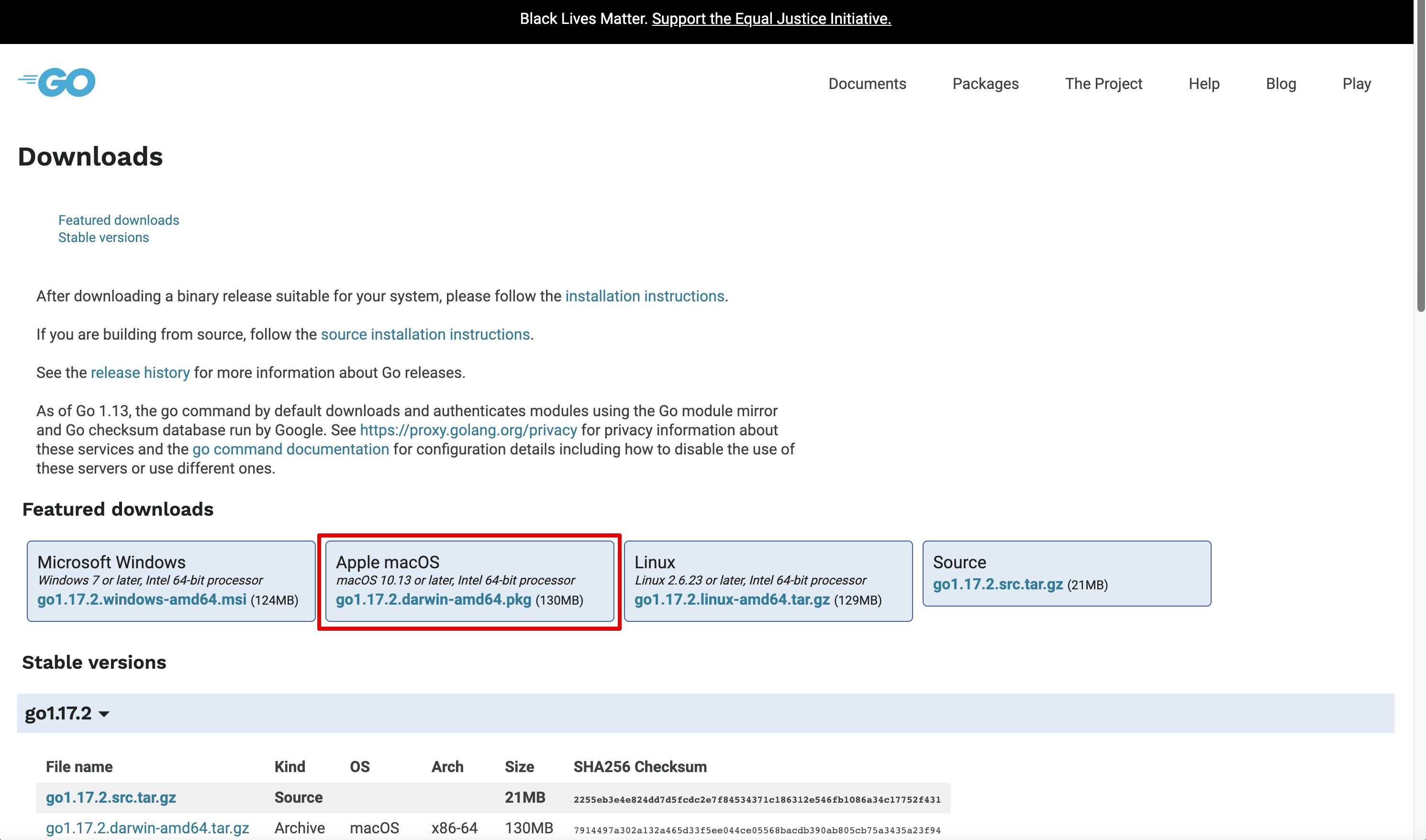Open the Packages menu item
The width and height of the screenshot is (1426, 840).
pos(985,84)
